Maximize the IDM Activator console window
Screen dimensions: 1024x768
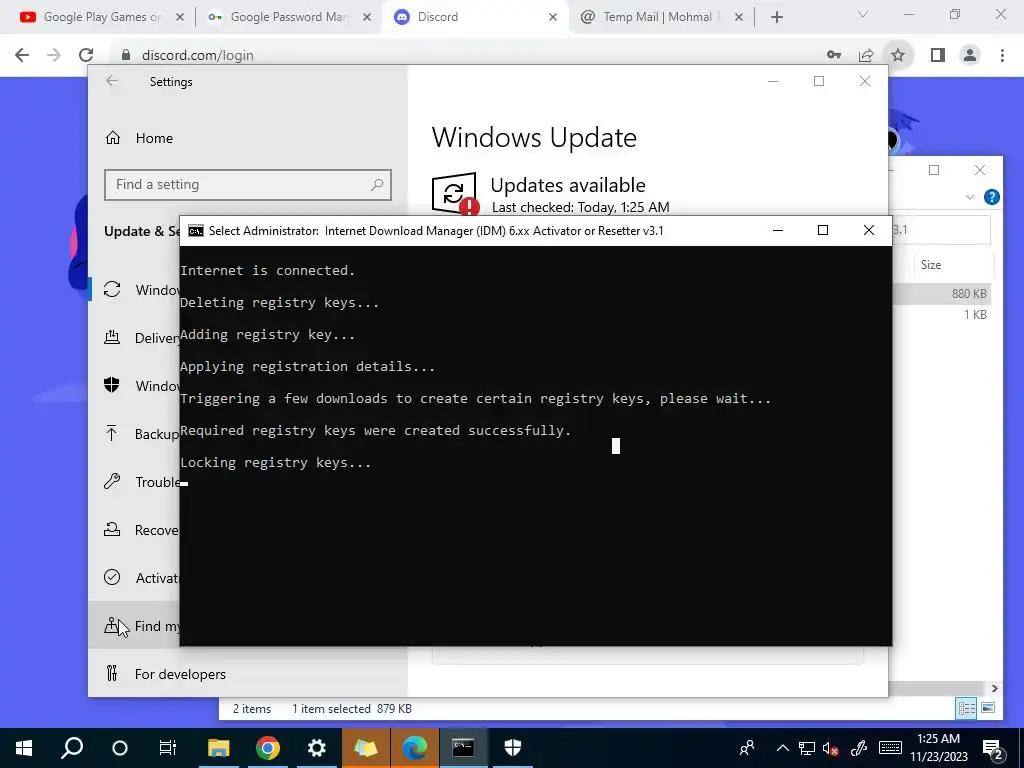tap(823, 231)
